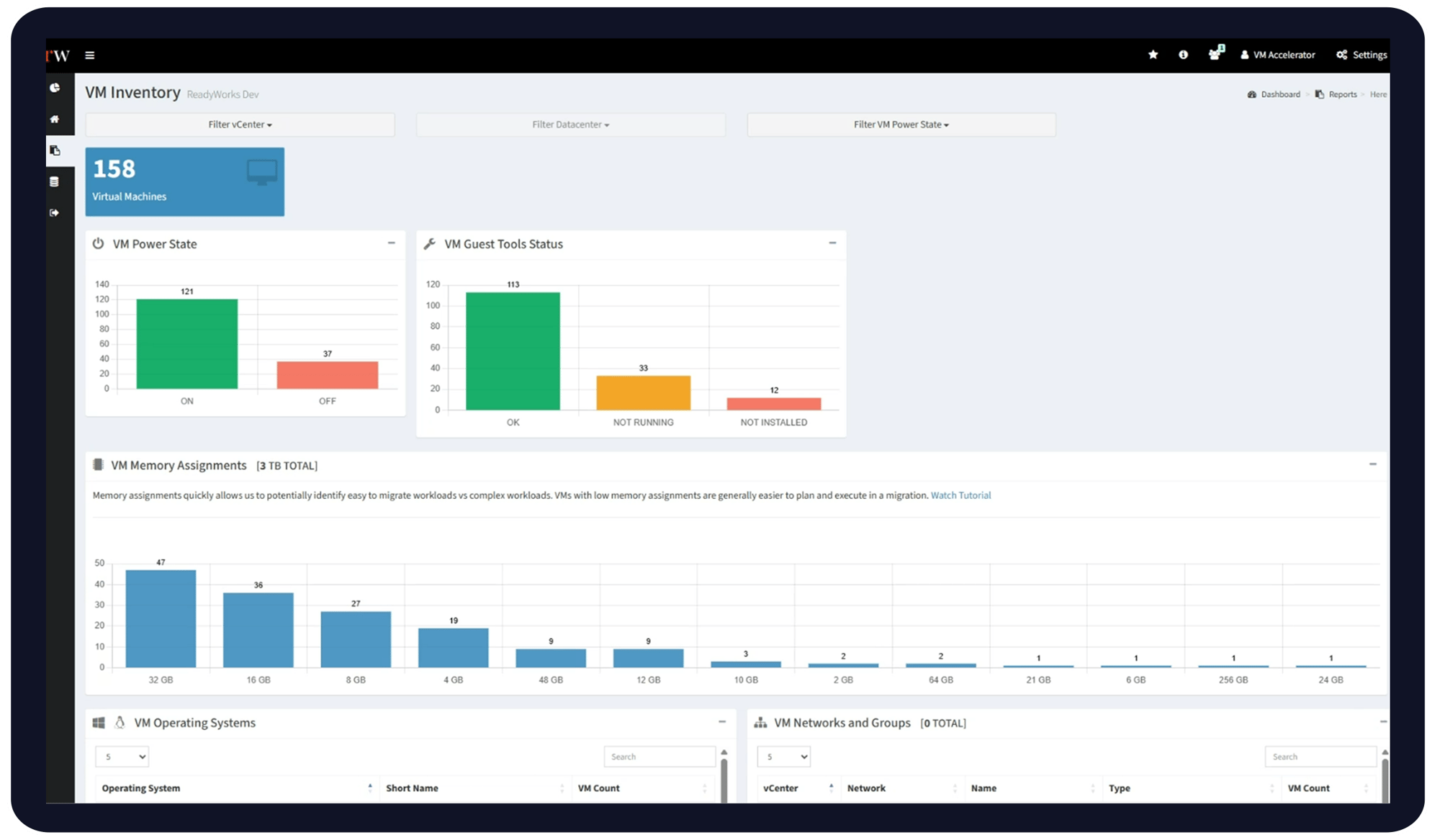Click the sign-out sidebar icon

pos(55,213)
